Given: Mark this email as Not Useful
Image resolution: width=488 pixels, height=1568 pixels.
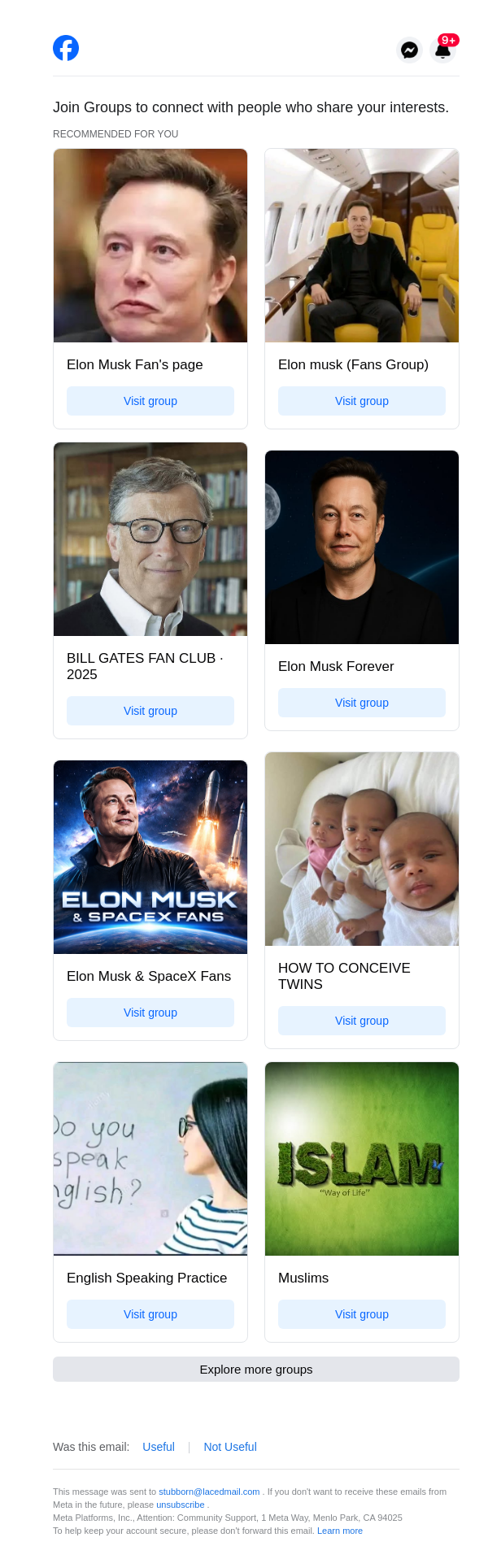Looking at the screenshot, I should 230,1447.
